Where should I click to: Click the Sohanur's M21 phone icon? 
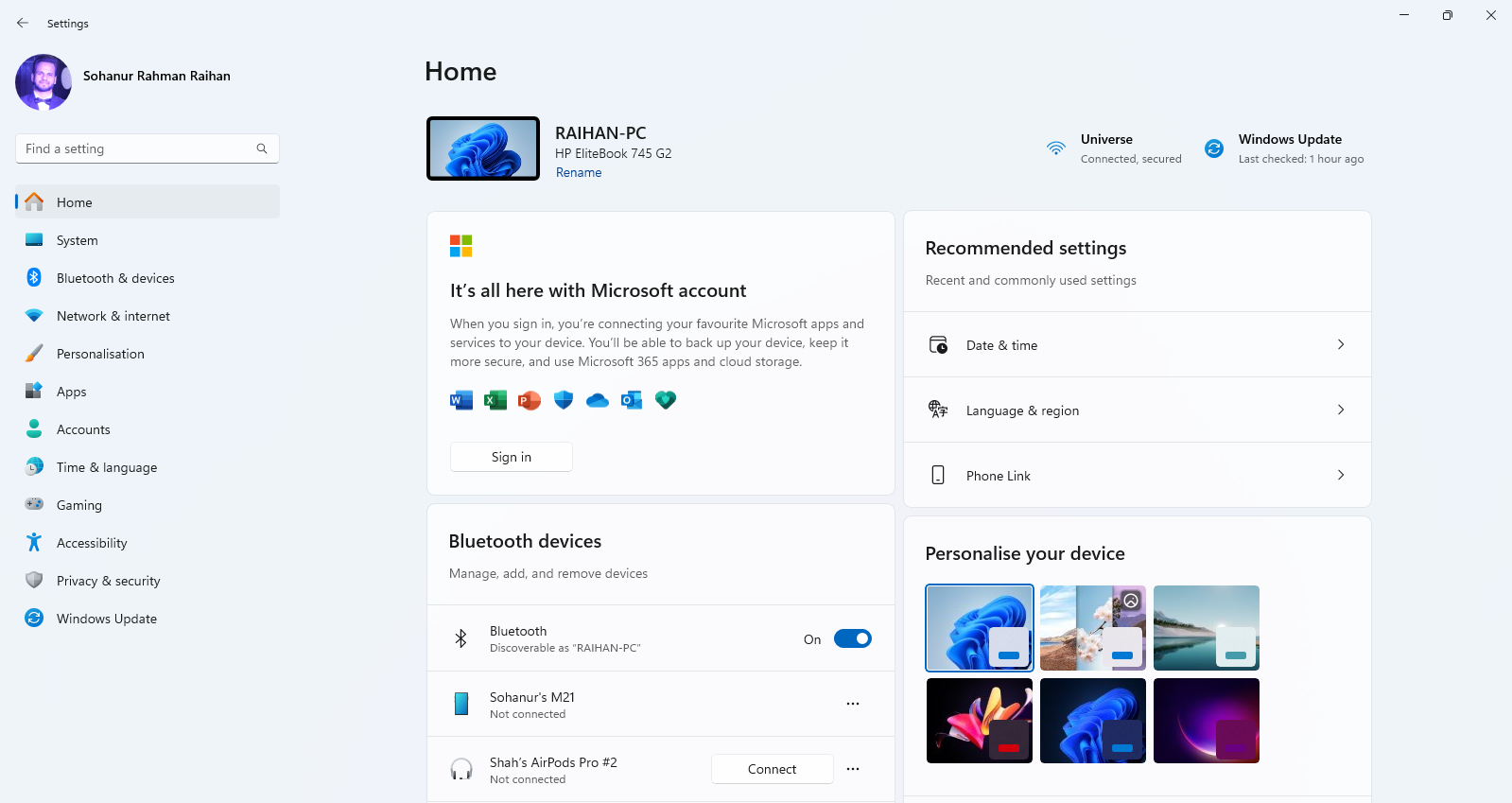(x=461, y=704)
